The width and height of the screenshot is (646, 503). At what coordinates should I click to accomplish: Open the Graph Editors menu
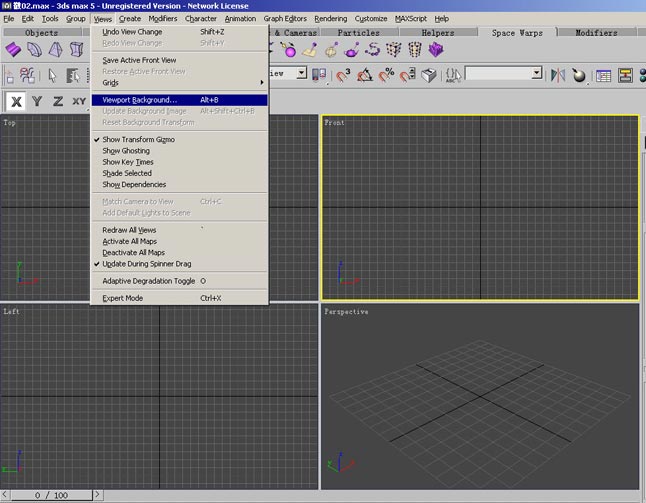pos(285,19)
